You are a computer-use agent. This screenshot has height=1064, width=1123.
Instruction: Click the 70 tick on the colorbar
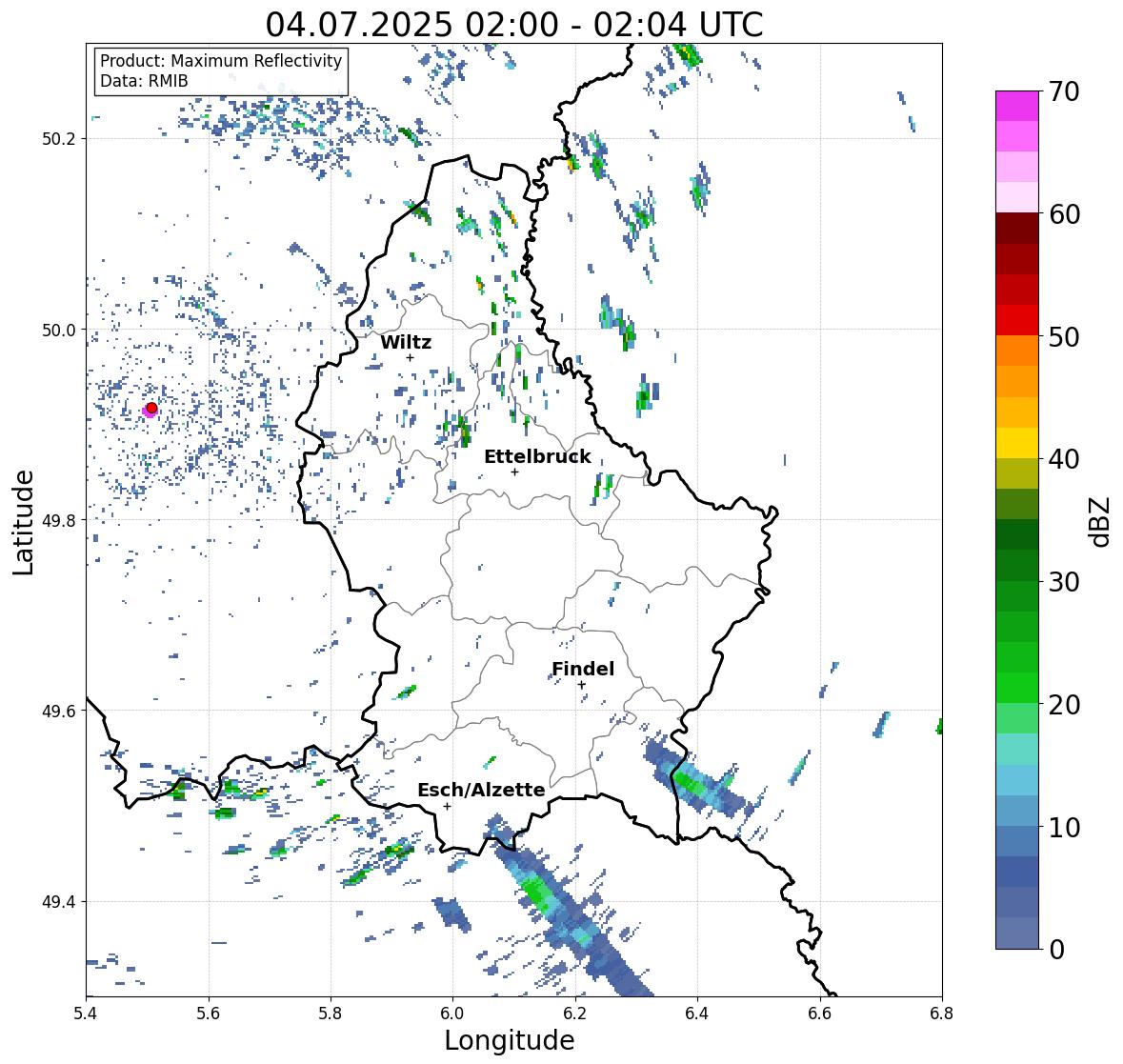[x=1064, y=91]
